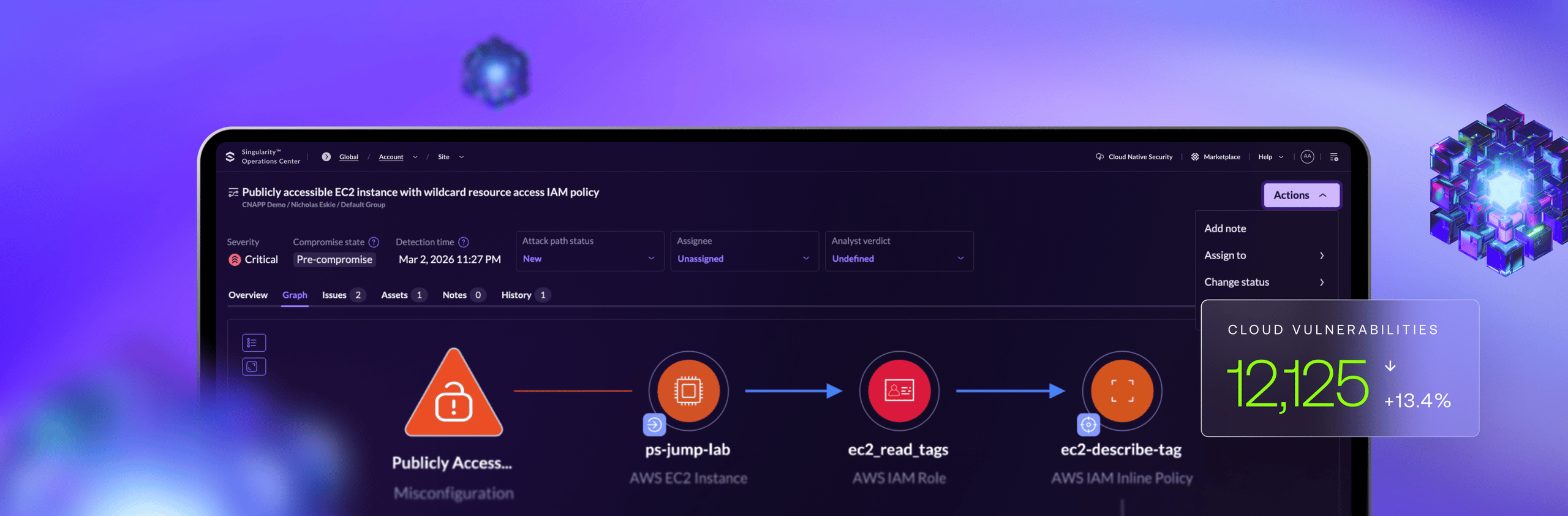Click detection time Mar 2, 2026 11:27 PM
The image size is (1568, 516).
click(450, 259)
